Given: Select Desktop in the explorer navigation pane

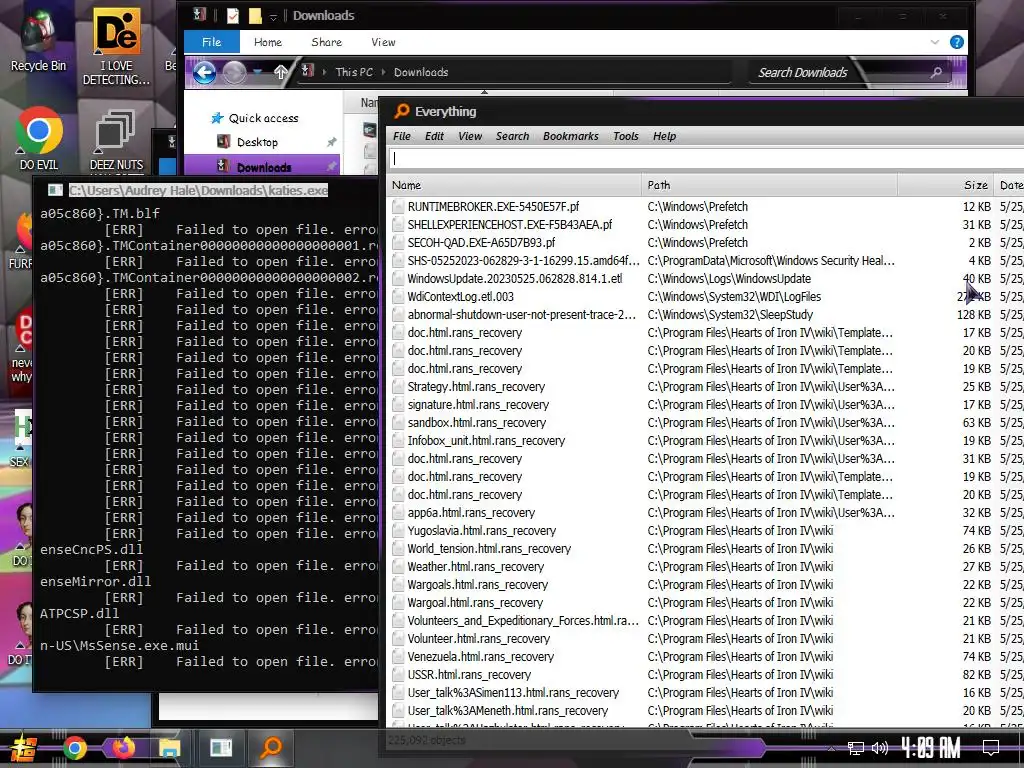Looking at the screenshot, I should coord(257,142).
